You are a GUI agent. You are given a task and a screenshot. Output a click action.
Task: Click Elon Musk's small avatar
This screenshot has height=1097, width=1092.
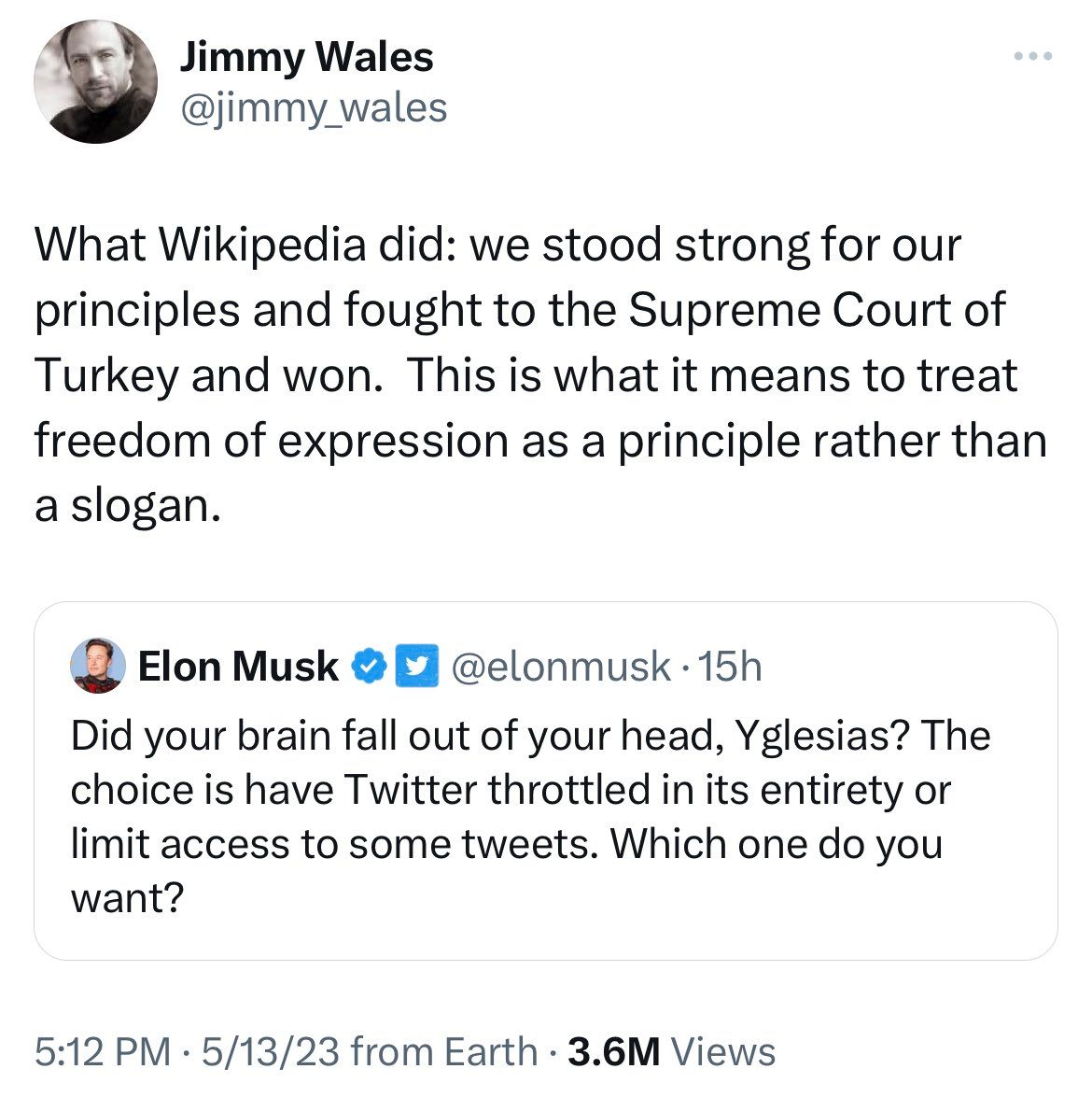[98, 666]
